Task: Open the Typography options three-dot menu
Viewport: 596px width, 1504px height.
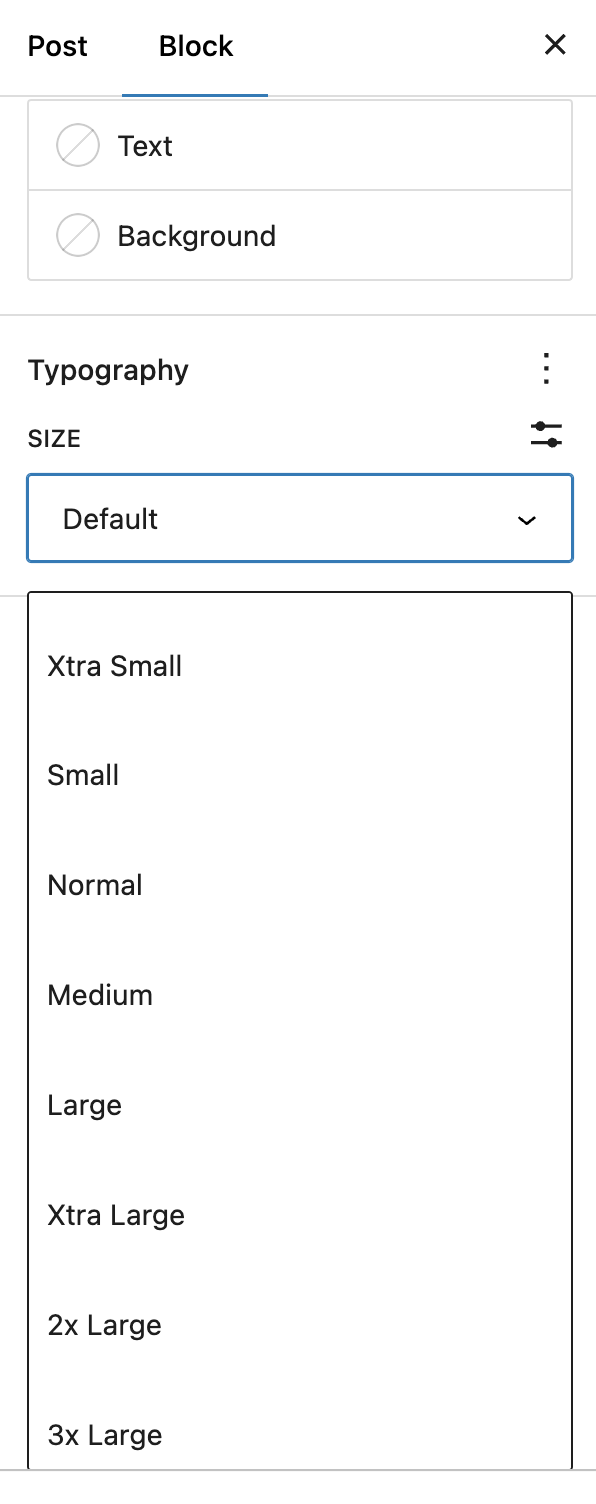Action: (546, 369)
